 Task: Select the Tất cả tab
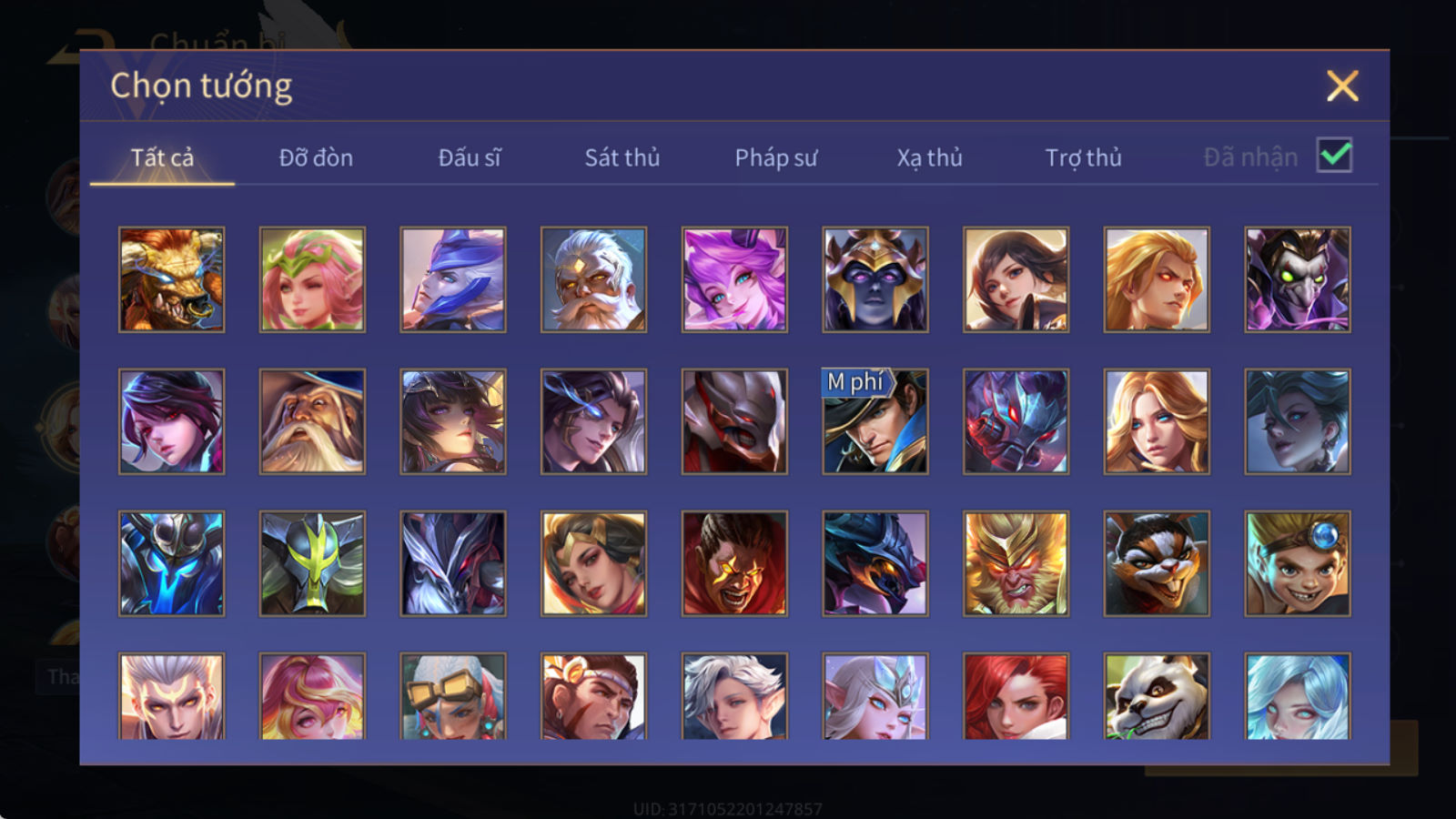162,157
